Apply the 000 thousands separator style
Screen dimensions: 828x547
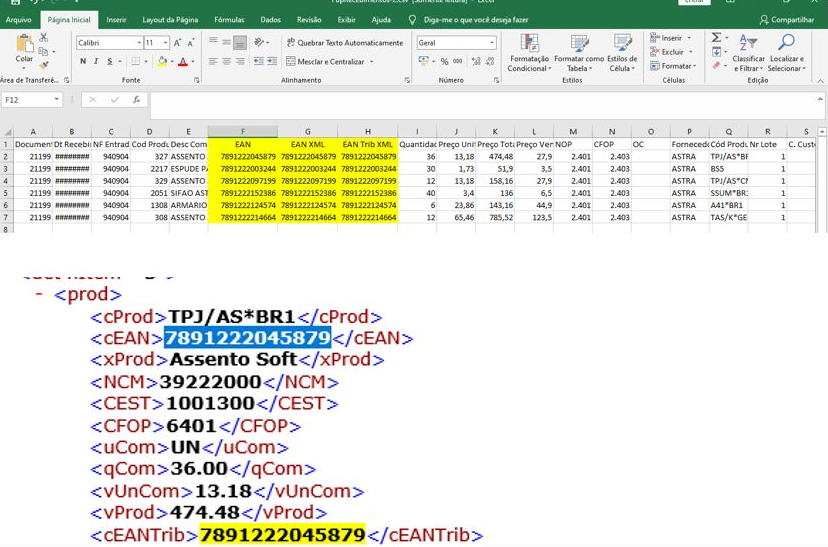tap(457, 61)
